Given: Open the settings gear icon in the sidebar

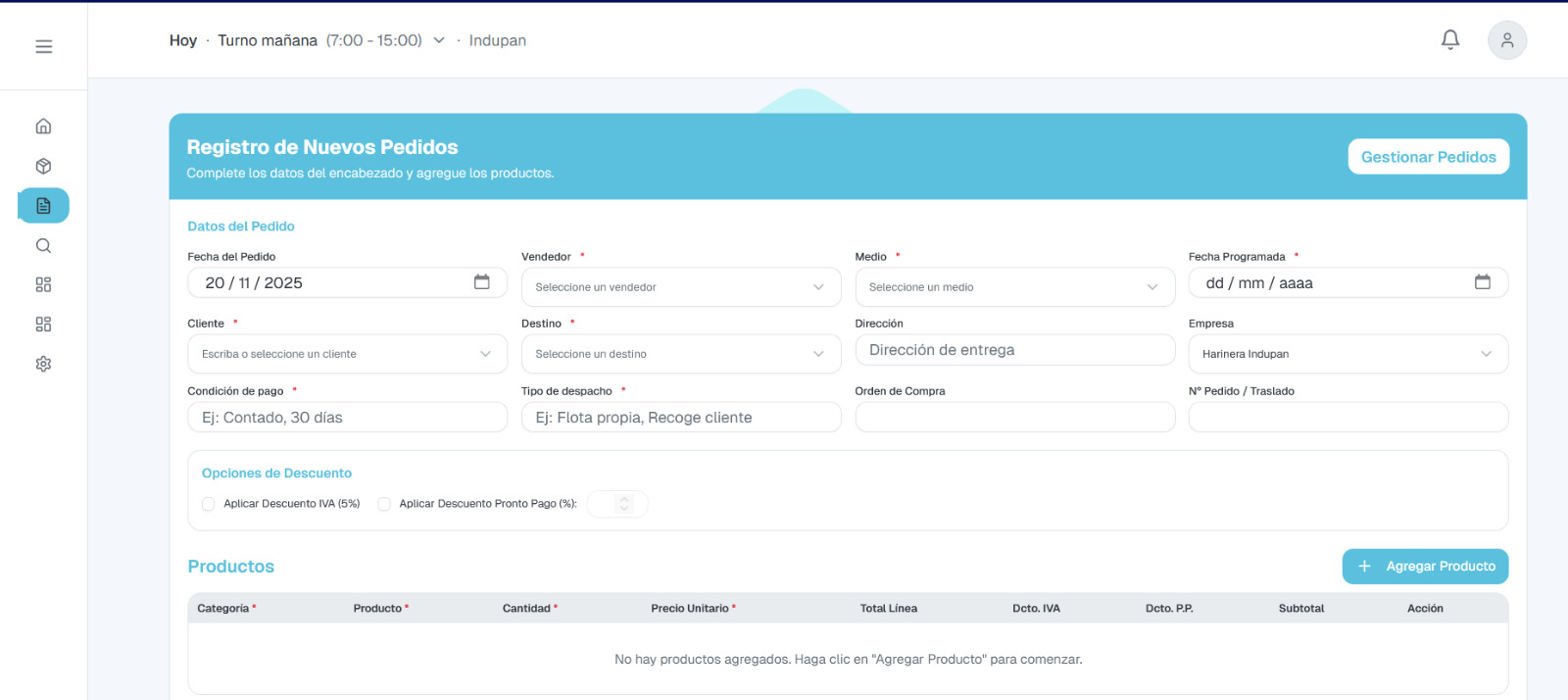Looking at the screenshot, I should pyautogui.click(x=43, y=364).
